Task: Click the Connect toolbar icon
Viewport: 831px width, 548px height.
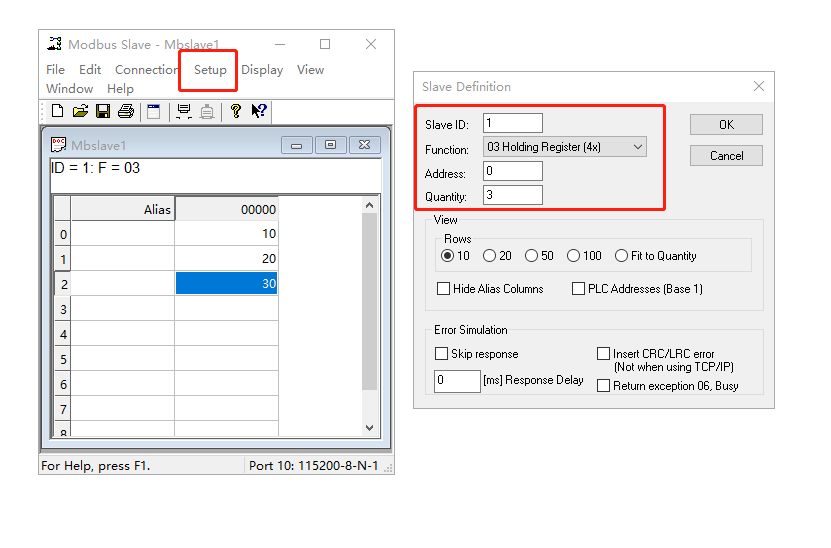Action: click(x=184, y=111)
